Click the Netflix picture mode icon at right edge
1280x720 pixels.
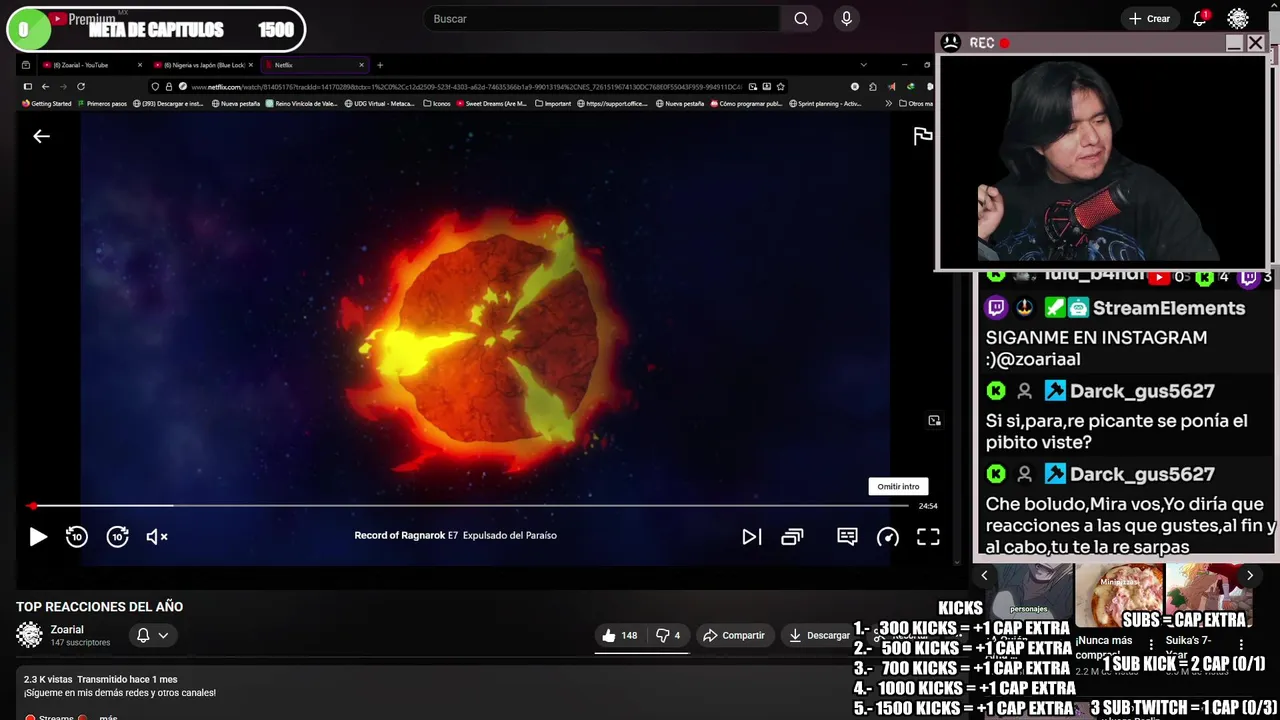tap(934, 421)
